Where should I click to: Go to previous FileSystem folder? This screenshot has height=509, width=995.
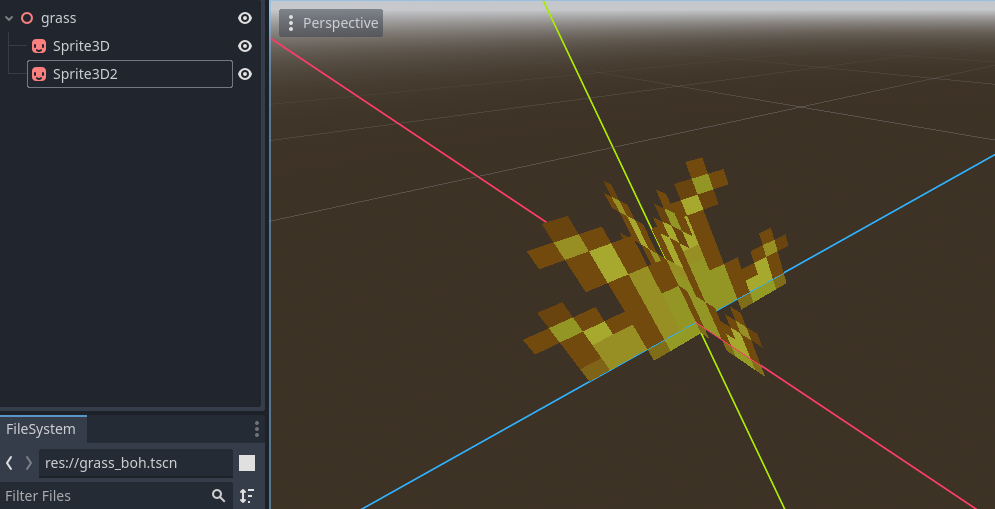[9, 463]
